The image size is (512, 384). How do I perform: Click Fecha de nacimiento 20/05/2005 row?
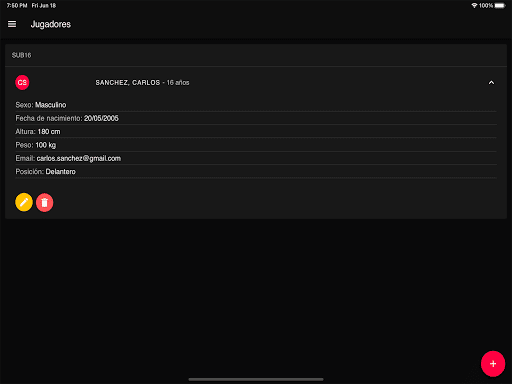pos(256,118)
